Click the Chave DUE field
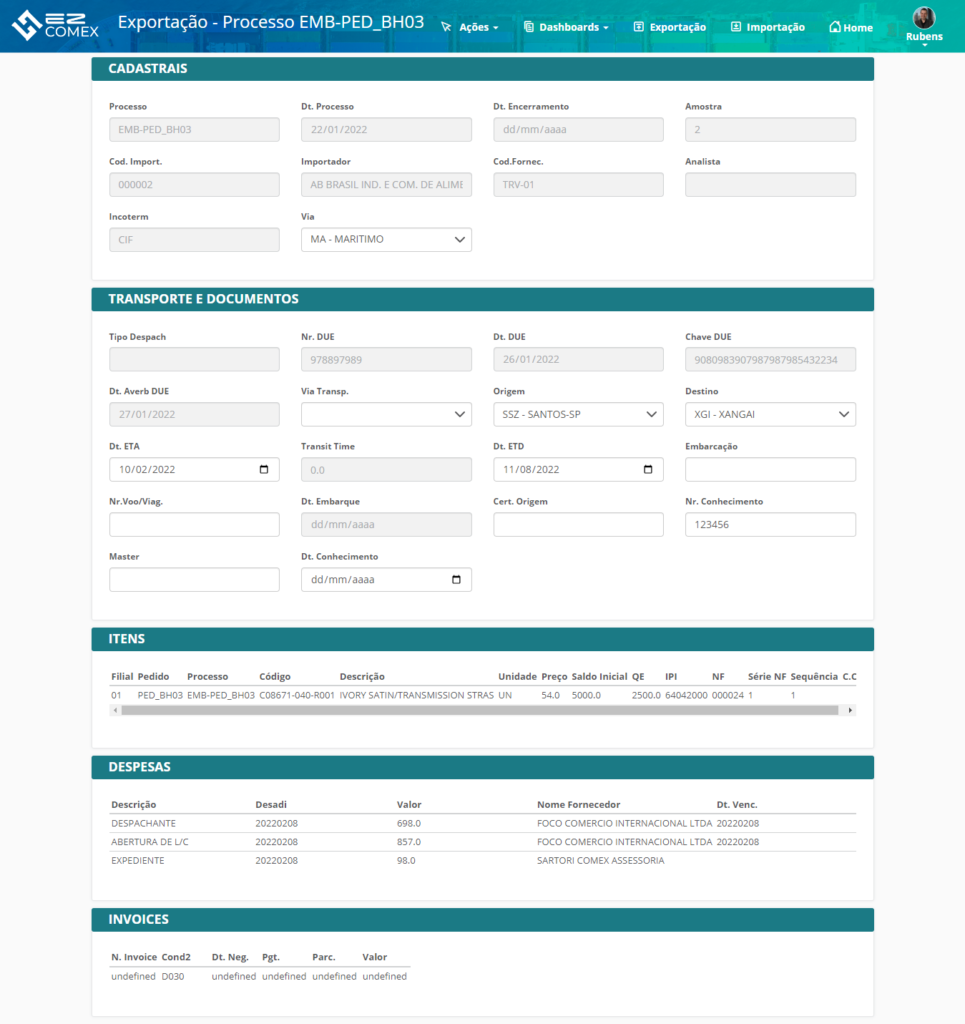This screenshot has width=965, height=1024. click(770, 360)
